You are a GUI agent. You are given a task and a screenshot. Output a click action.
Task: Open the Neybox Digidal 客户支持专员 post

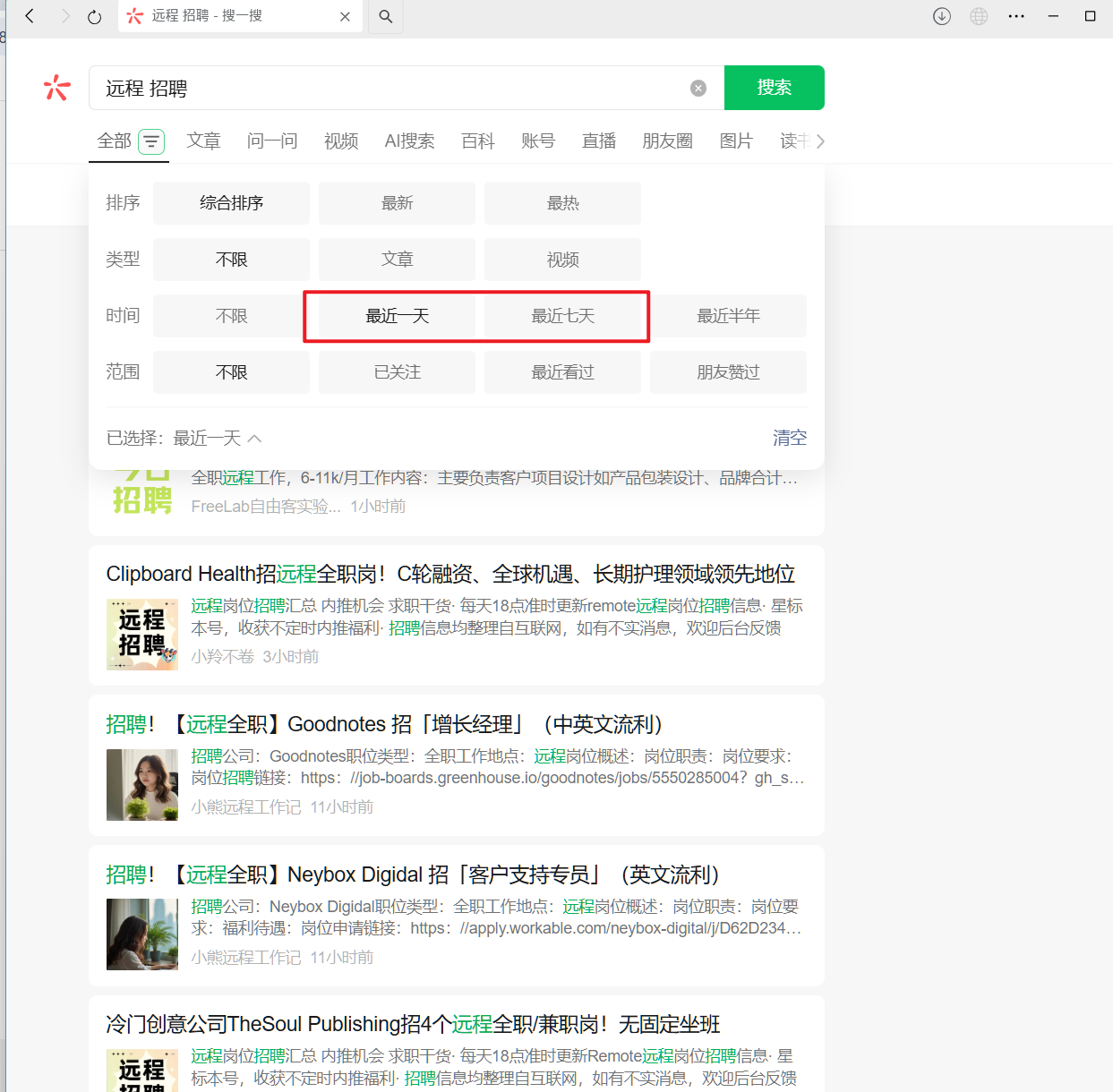click(x=414, y=874)
